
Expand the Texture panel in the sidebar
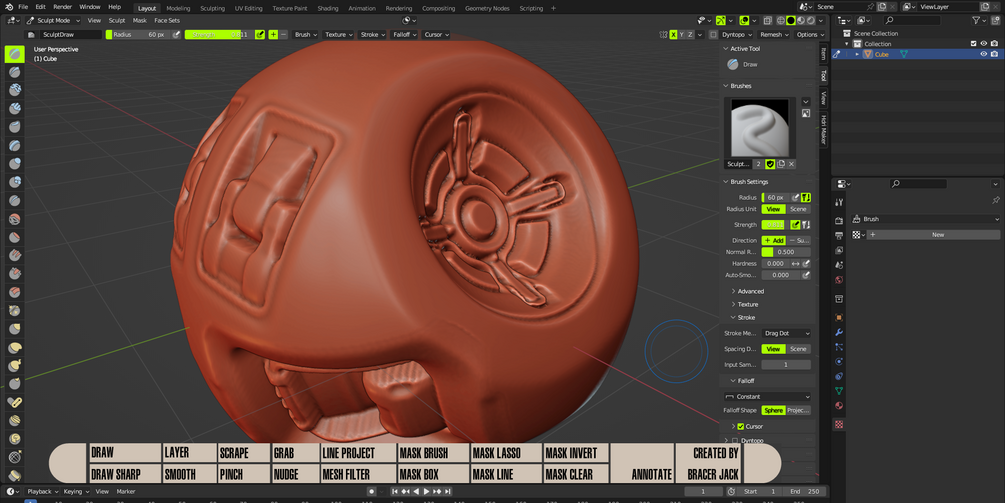(x=747, y=304)
